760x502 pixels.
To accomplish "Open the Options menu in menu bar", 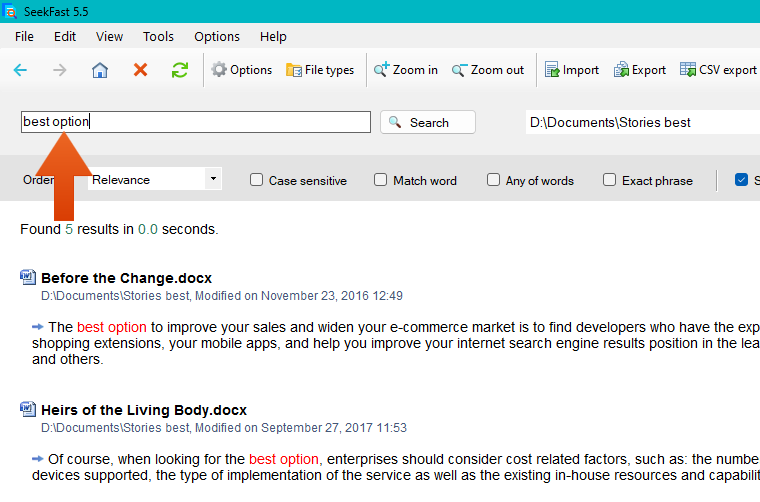I will tap(217, 36).
